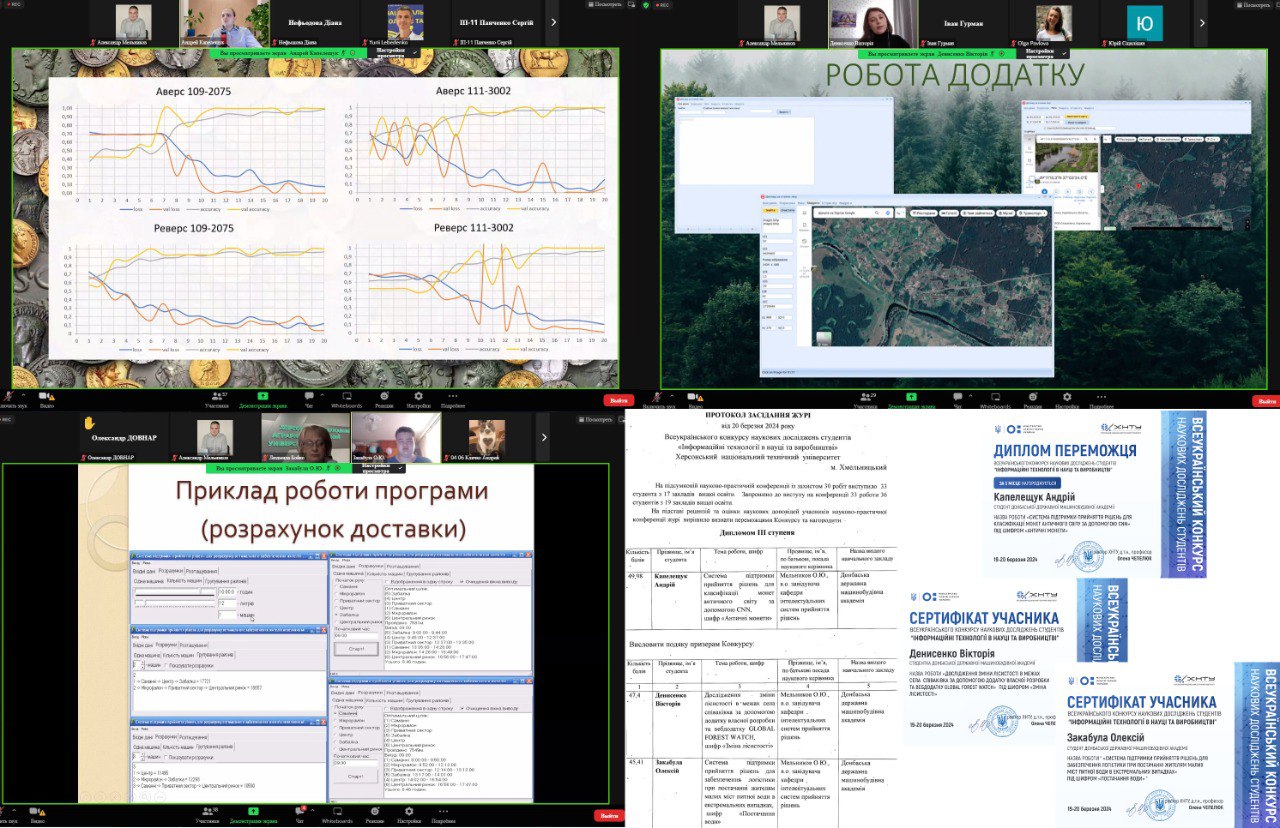The image size is (1280, 828).
Task: Click green encryption shield in РОБОТА ДОДАТКУ window
Action: (646, 5)
